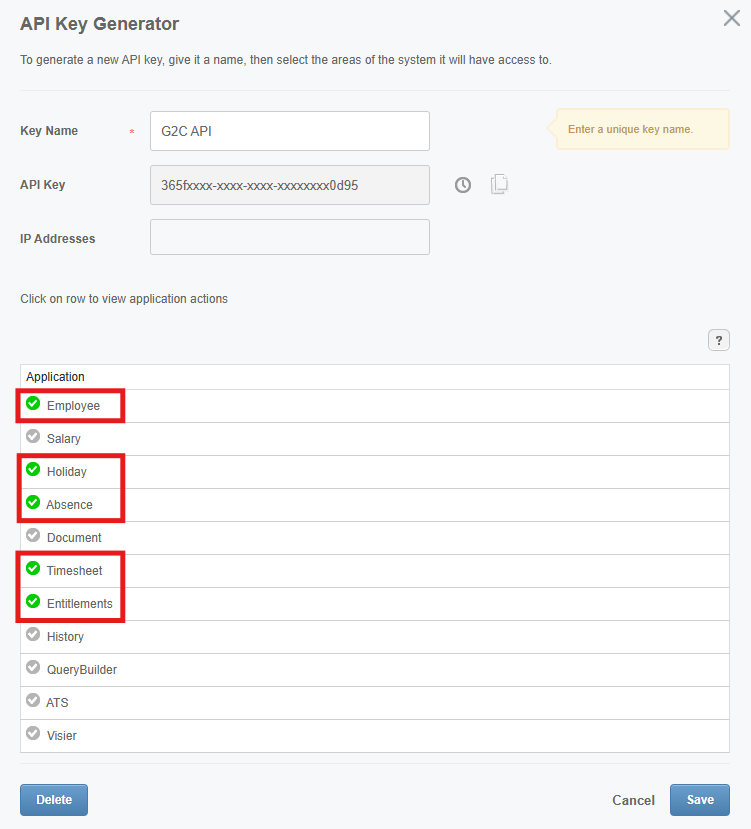751x829 pixels.
Task: Click the Save button
Action: coord(700,800)
